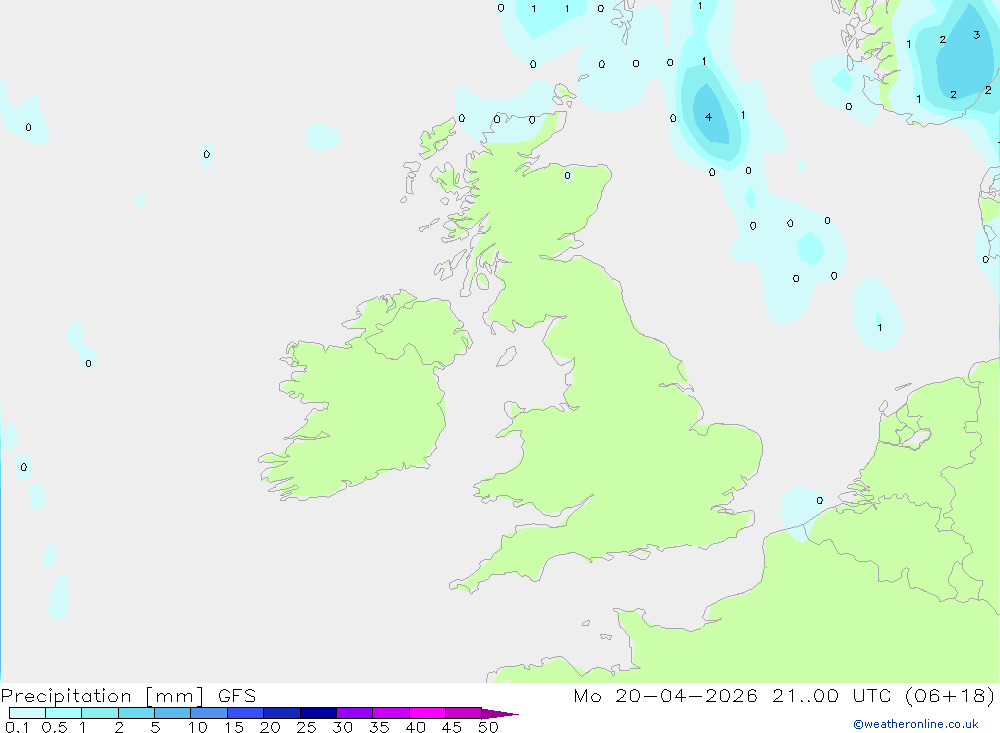Click the 'GFS' model label

(237, 696)
